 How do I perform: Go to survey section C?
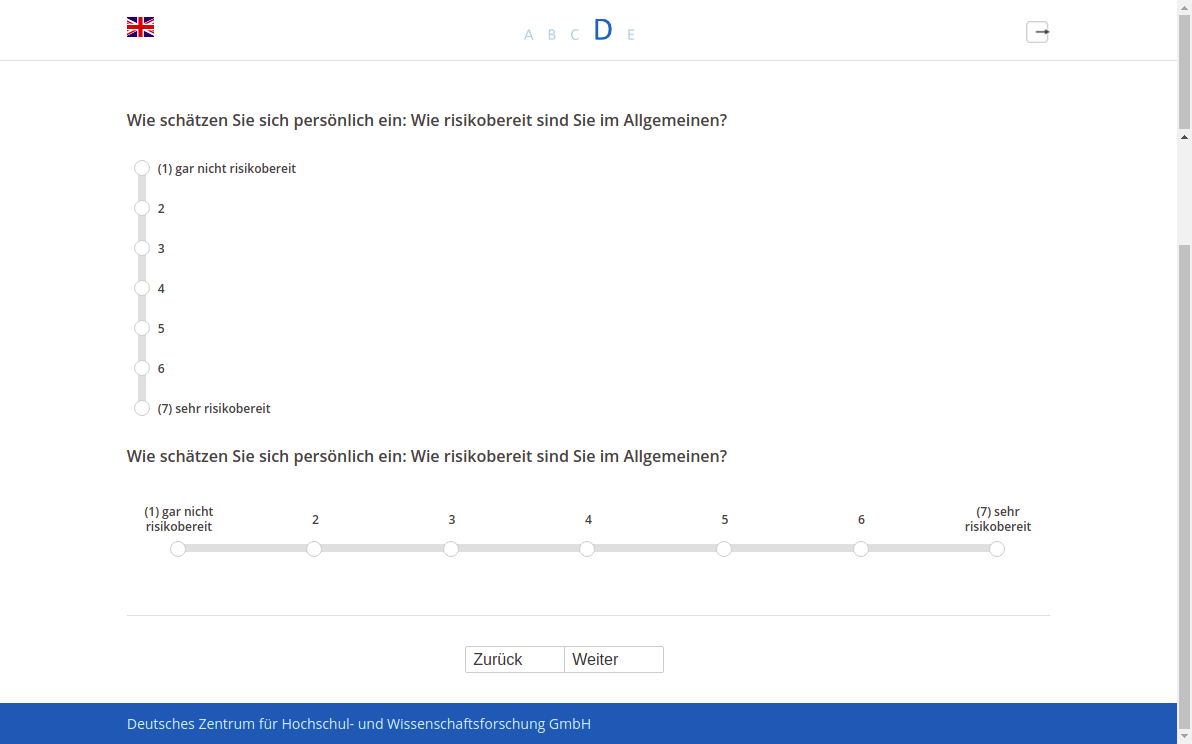tap(575, 35)
